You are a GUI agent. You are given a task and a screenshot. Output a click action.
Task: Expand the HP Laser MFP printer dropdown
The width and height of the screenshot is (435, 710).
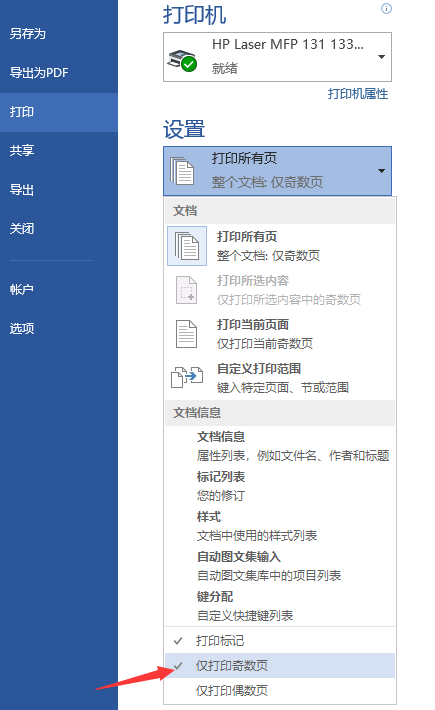tap(382, 57)
